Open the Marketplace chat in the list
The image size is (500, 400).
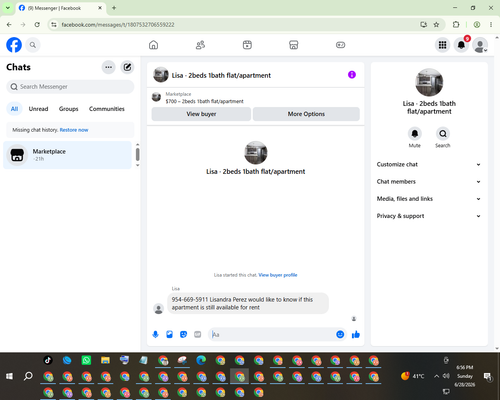coord(67,155)
